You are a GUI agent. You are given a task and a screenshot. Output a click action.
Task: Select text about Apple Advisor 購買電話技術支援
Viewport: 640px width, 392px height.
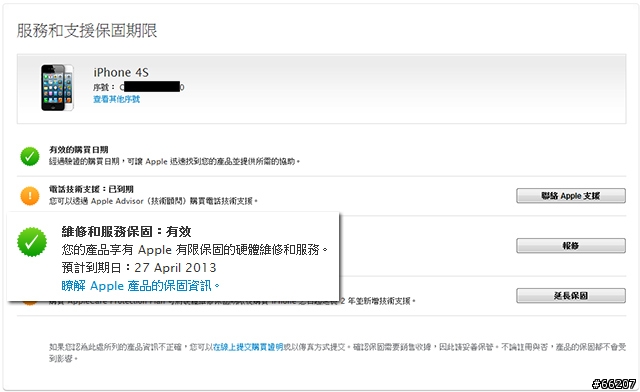coord(153,201)
